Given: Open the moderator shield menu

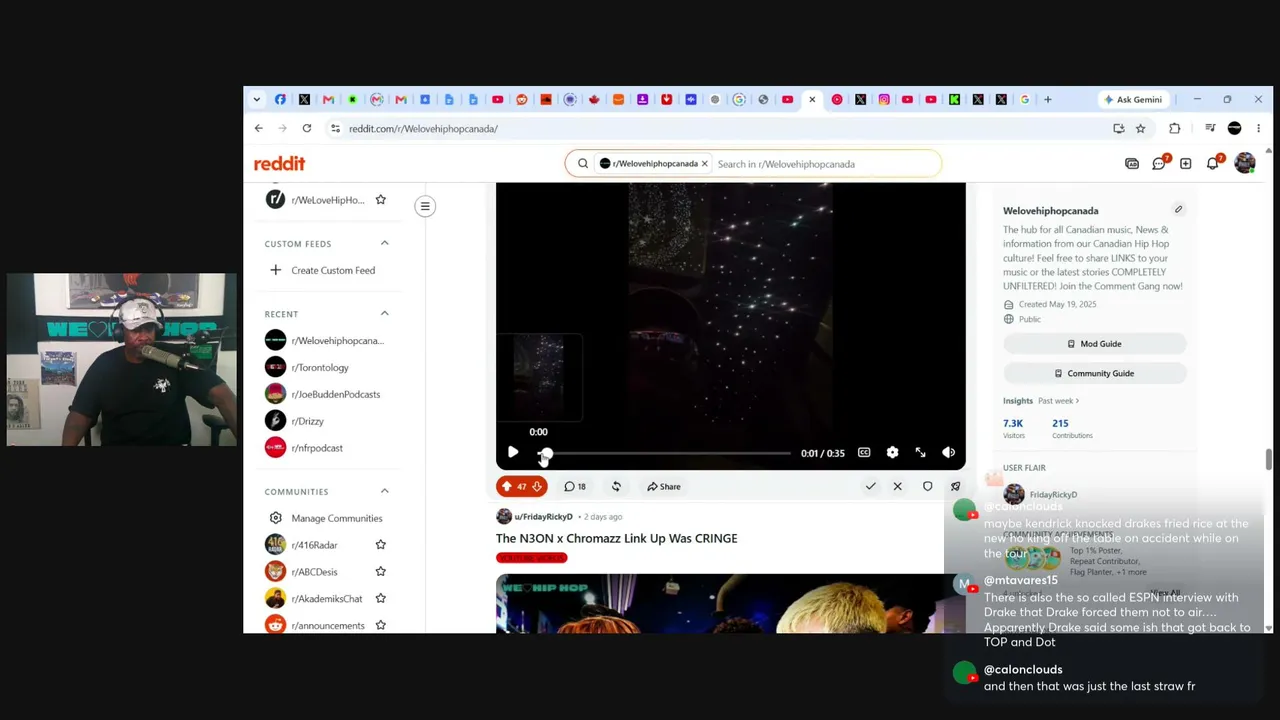Looking at the screenshot, I should point(927,487).
